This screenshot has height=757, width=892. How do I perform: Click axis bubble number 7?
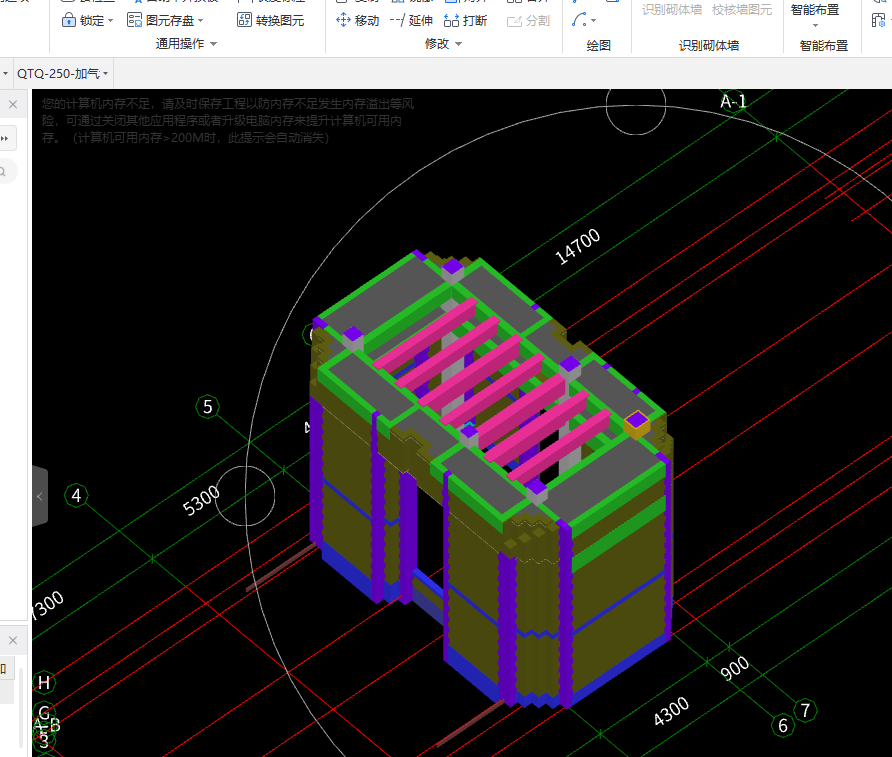pos(805,710)
